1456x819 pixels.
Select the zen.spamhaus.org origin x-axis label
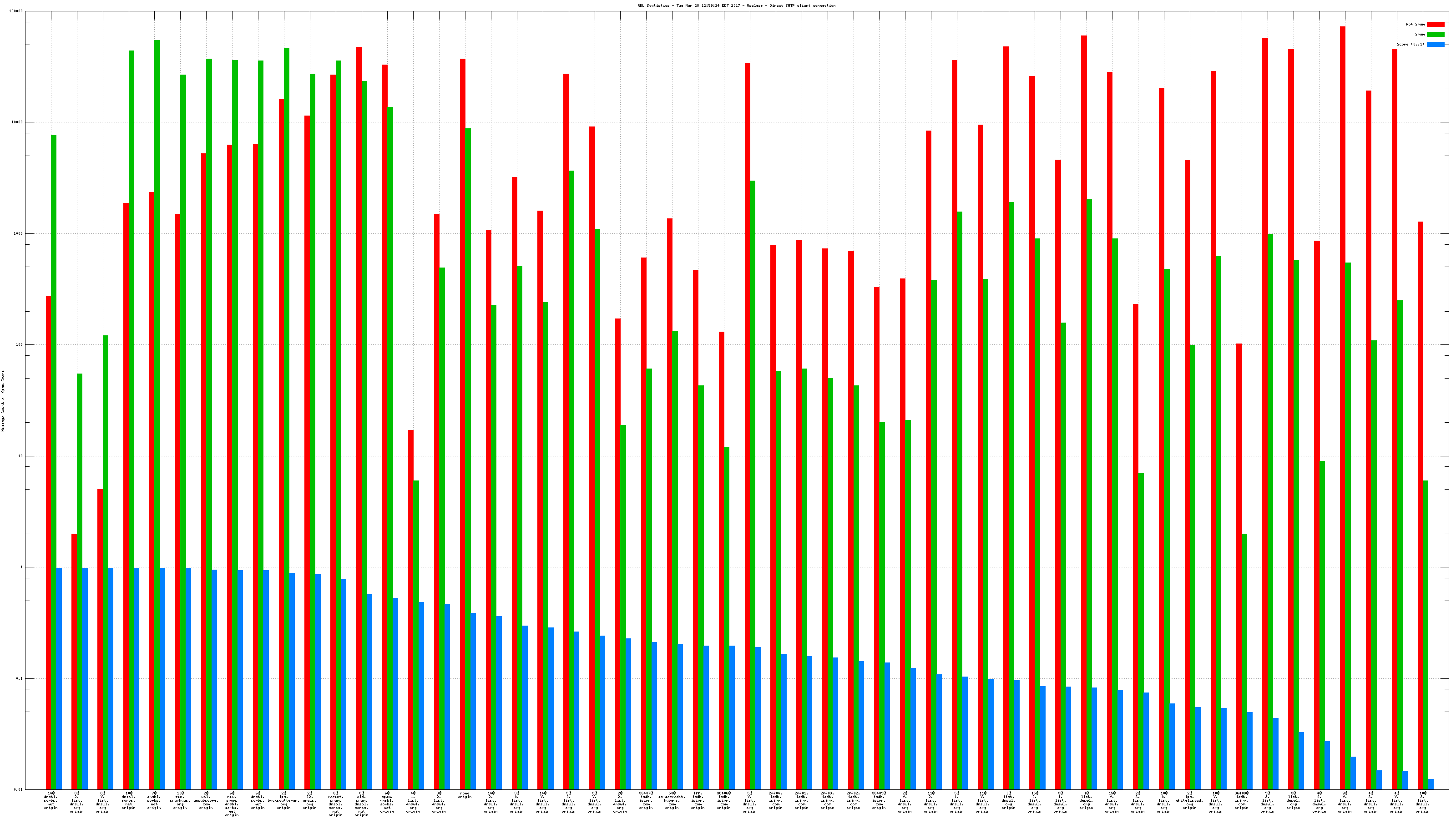pos(180,801)
